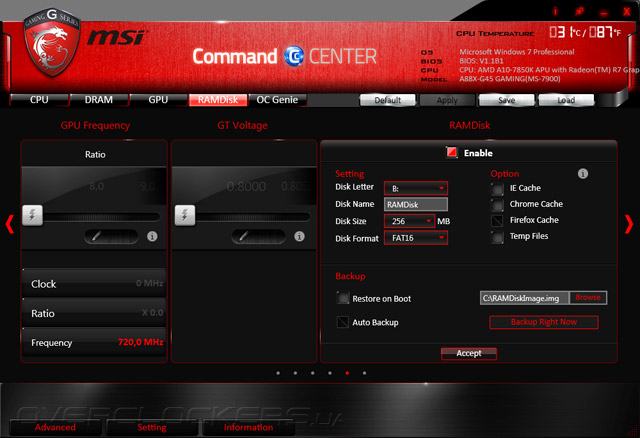Jump to sixth page dot indicator
This screenshot has height=438, width=640.
click(x=364, y=373)
